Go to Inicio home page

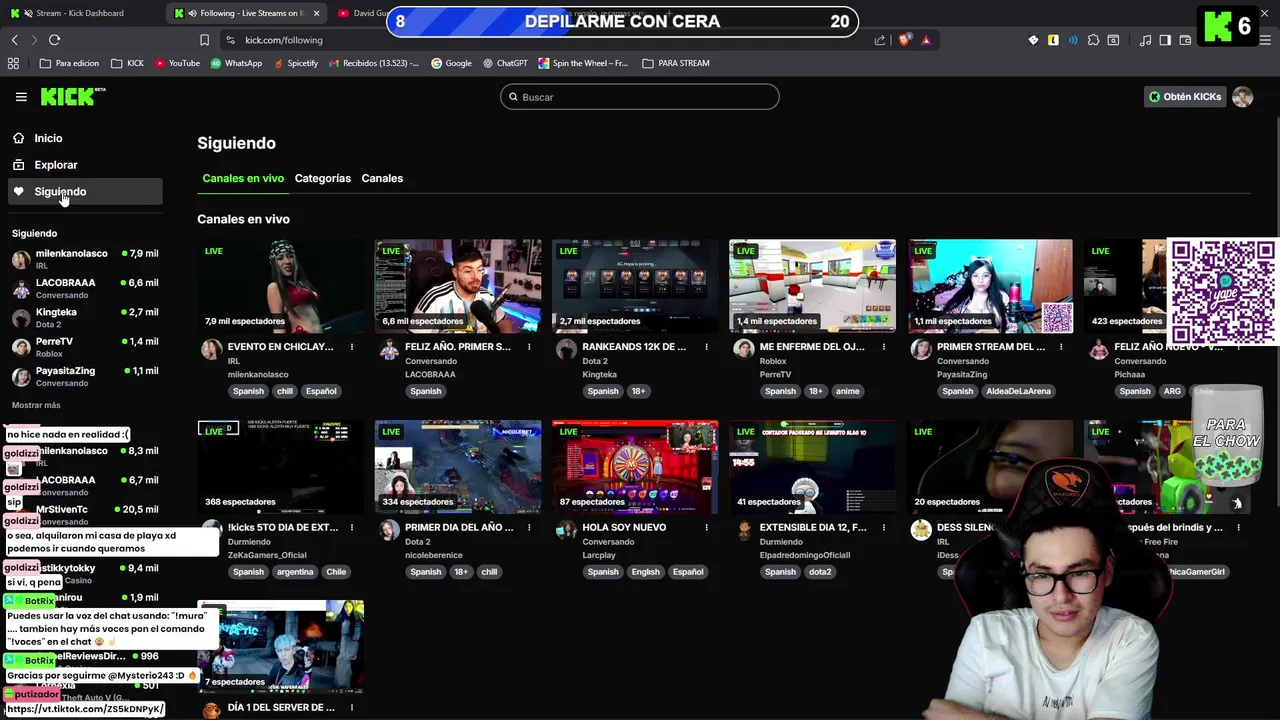coord(48,138)
